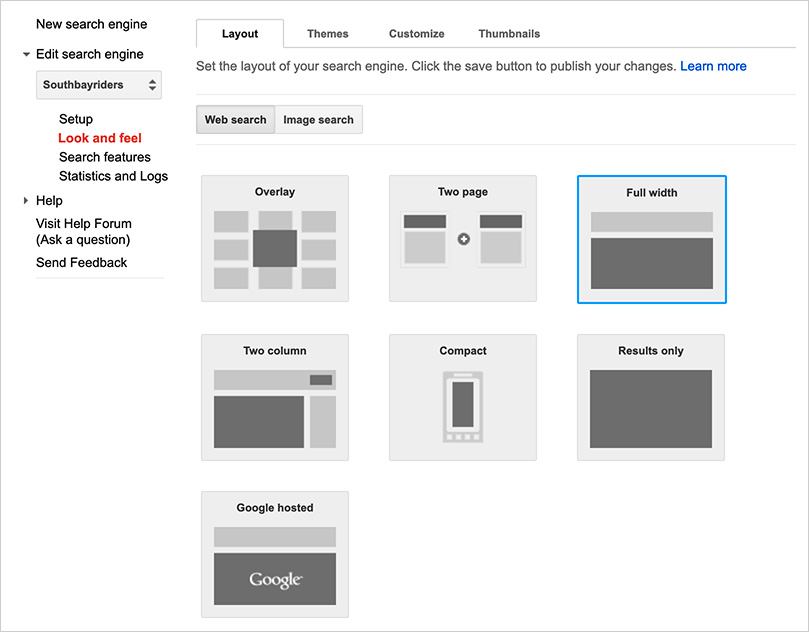809x632 pixels.
Task: Open the Send Feedback link
Action: tap(82, 262)
